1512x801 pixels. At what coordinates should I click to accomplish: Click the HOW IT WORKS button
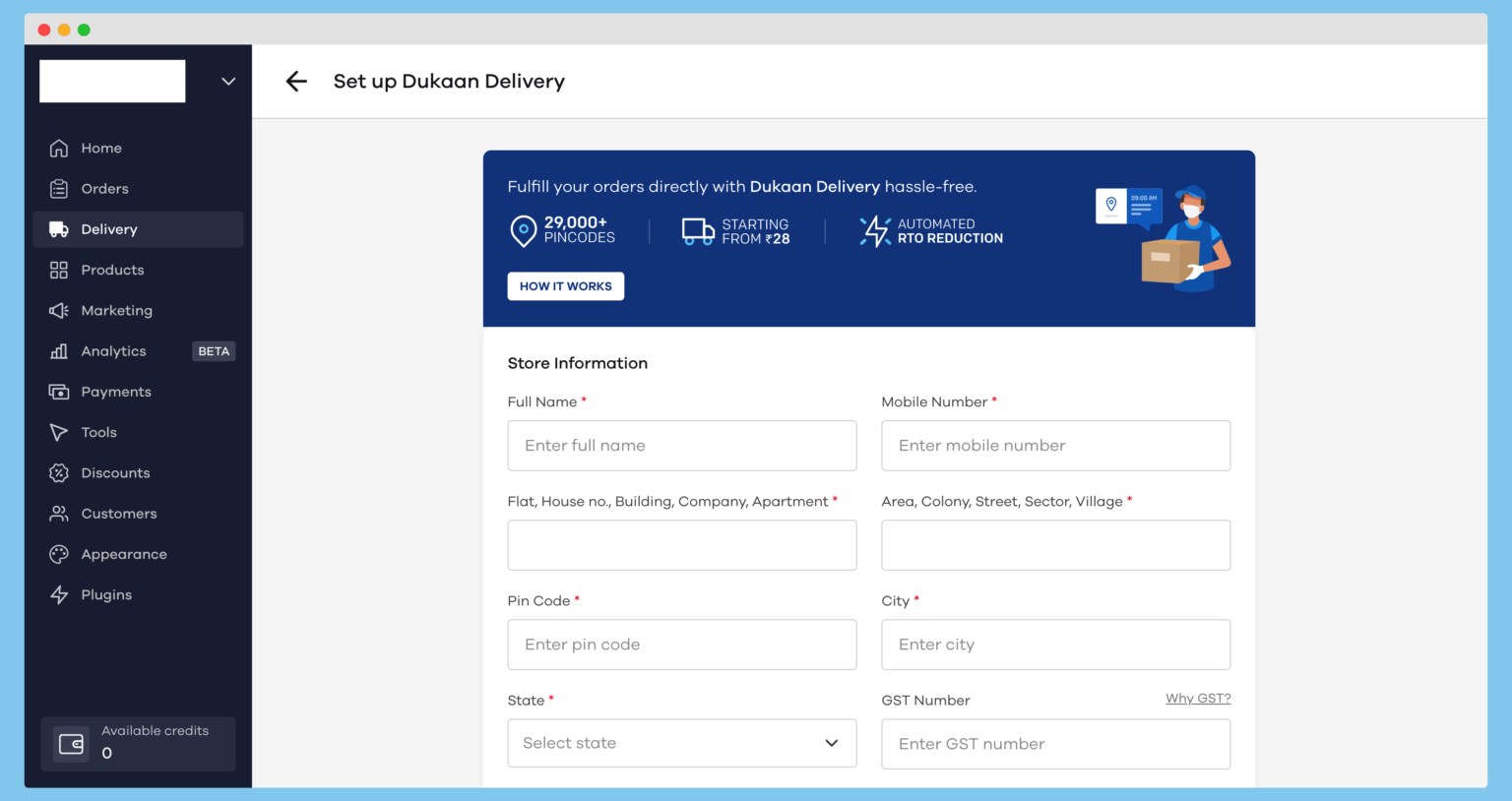(566, 286)
